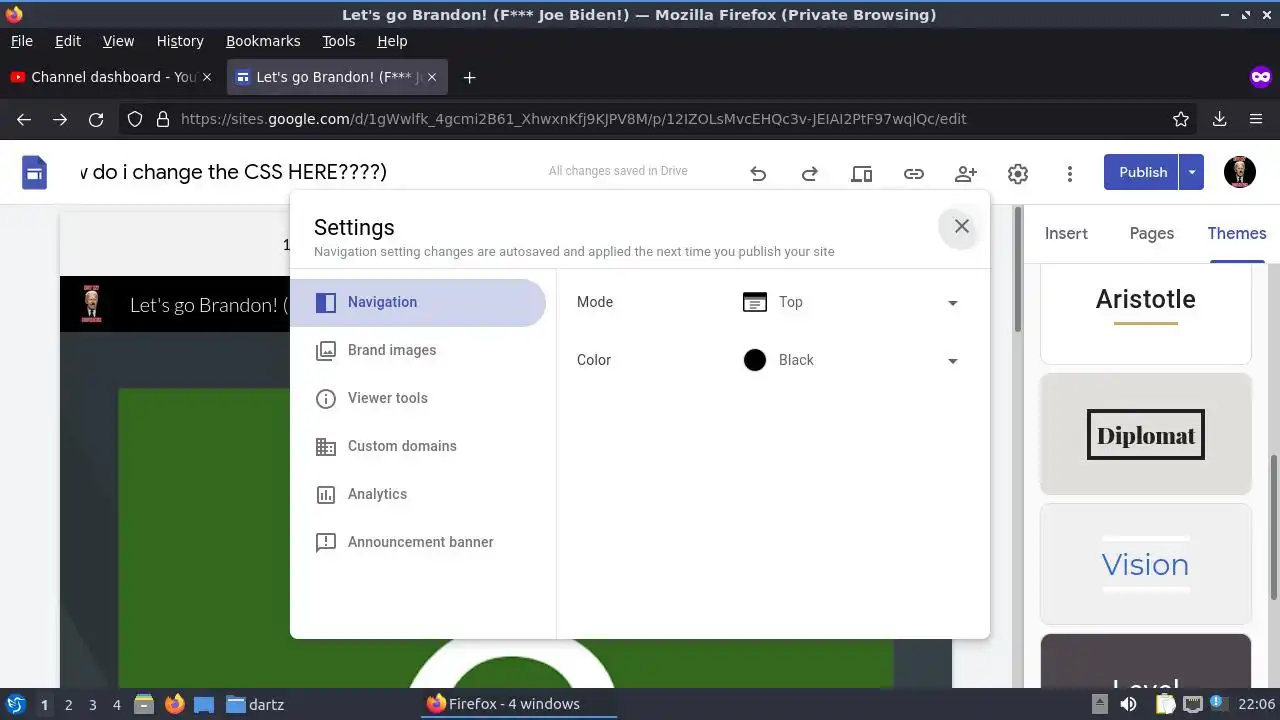Click the tracking protection shield icon
1280x720 pixels.
136,119
